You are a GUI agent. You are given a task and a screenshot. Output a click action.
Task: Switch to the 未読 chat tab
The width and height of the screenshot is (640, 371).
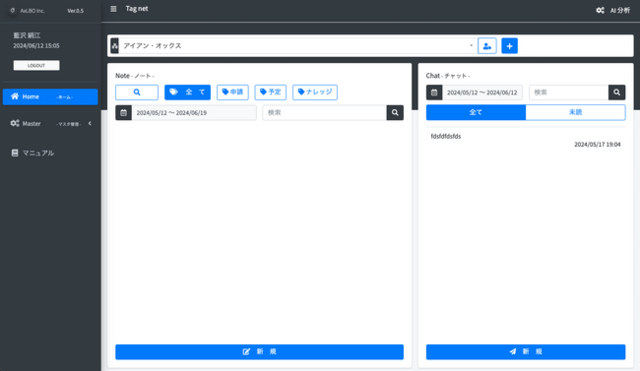[x=576, y=112]
